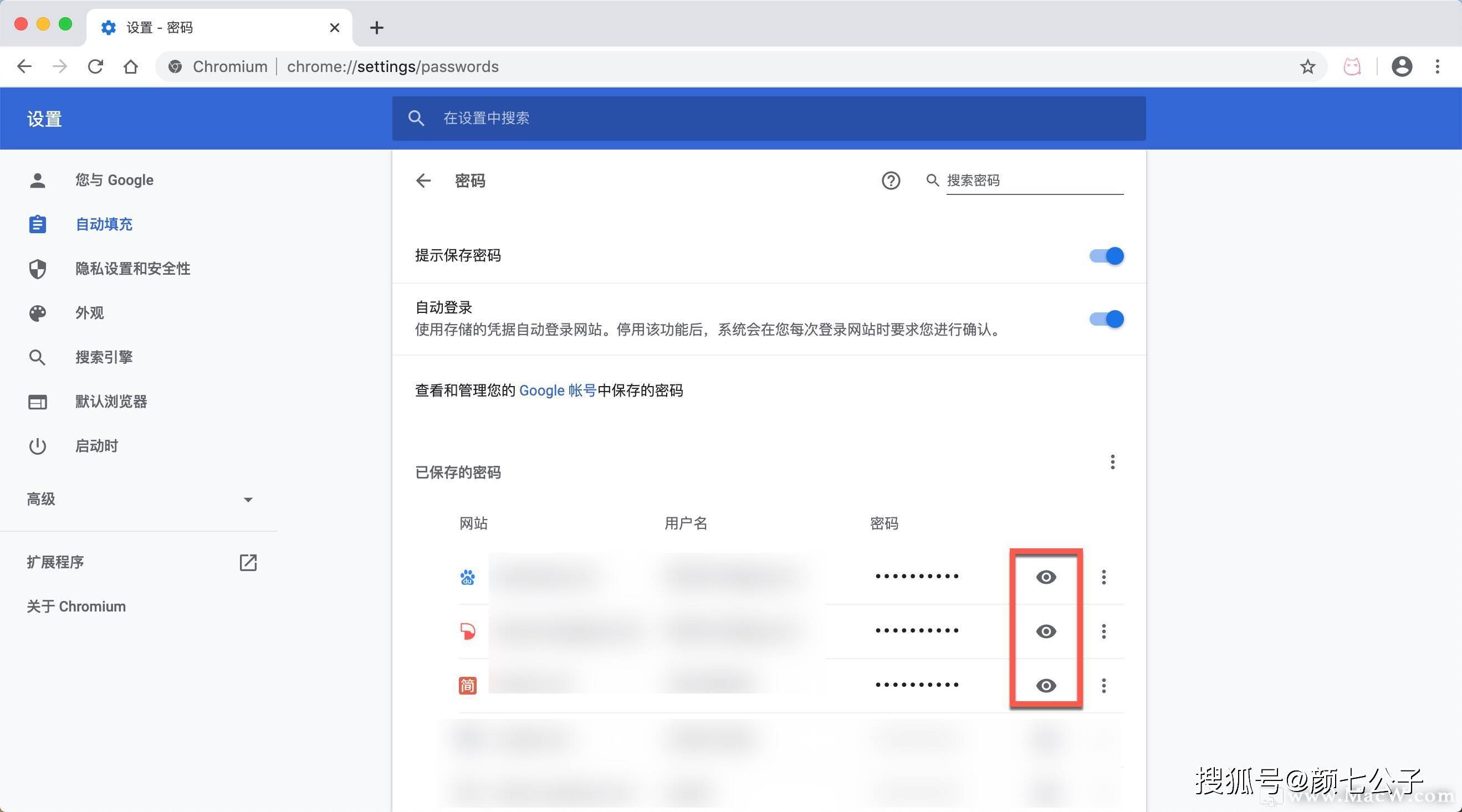Viewport: 1462px width, 812px height.
Task: Open the user profile avatar icon
Action: (1401, 67)
